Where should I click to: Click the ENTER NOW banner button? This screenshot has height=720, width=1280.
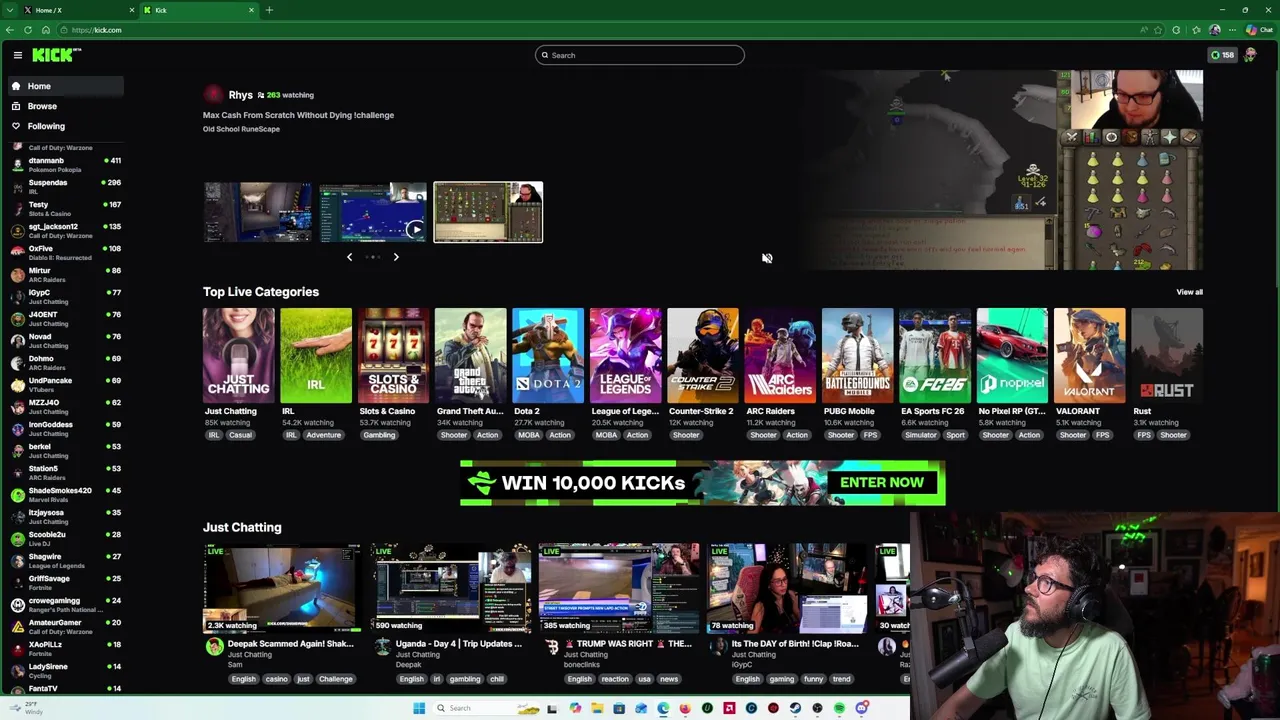[882, 482]
